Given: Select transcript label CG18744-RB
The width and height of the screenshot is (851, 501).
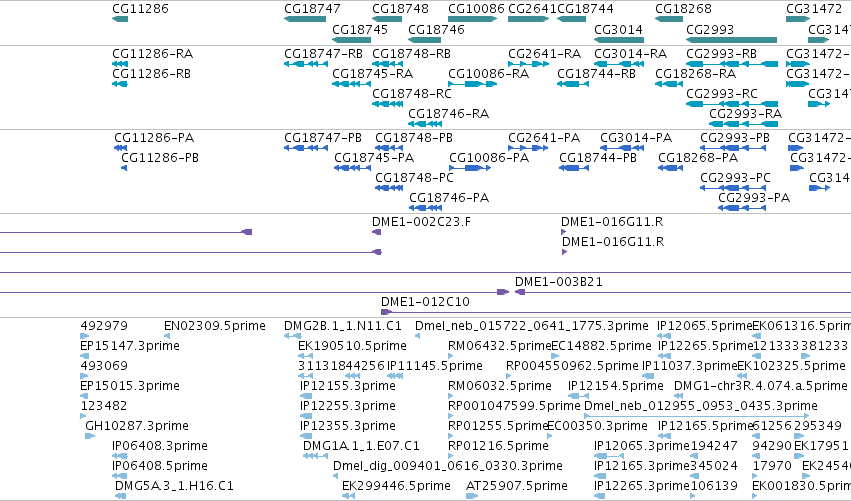Looking at the screenshot, I should point(596,73).
